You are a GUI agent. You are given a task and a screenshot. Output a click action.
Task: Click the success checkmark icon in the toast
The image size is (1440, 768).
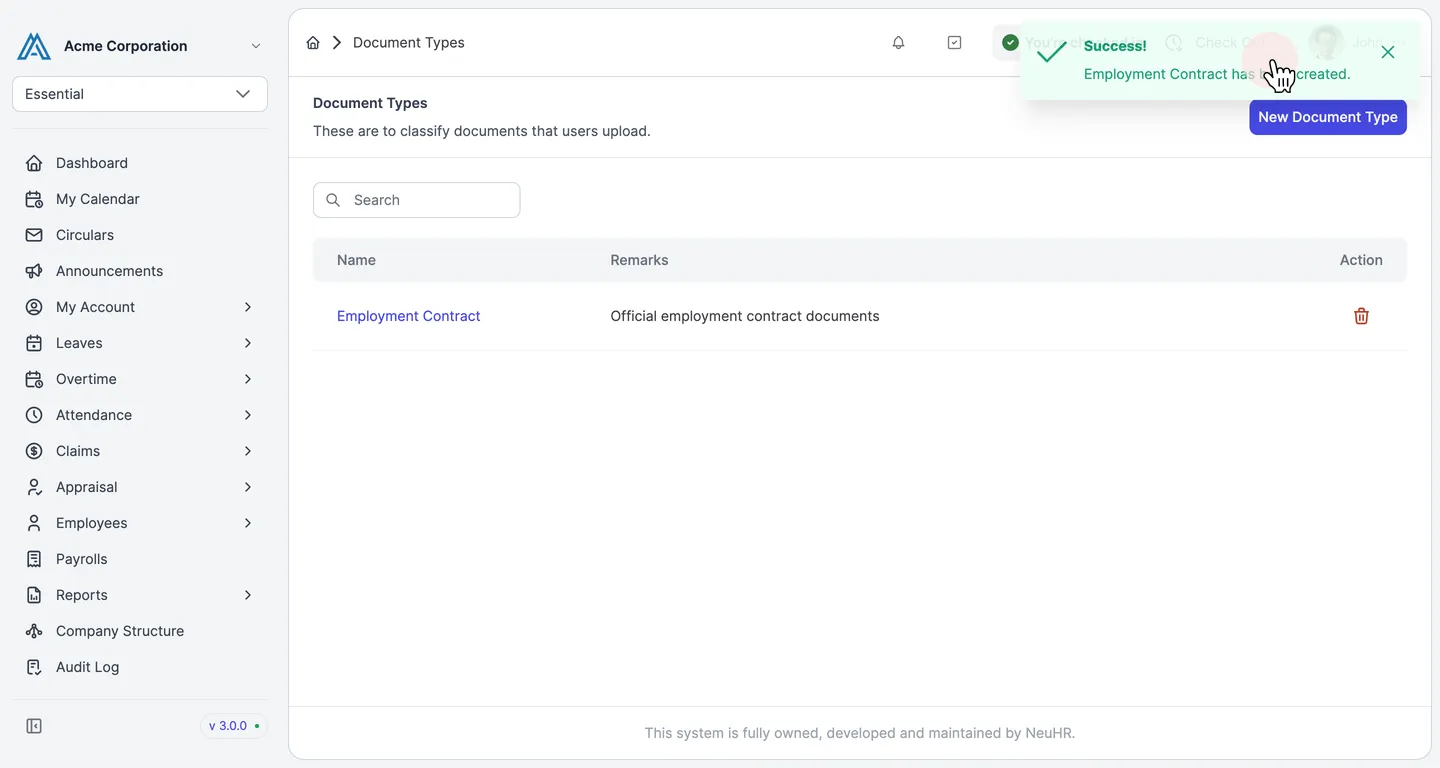[1051, 53]
